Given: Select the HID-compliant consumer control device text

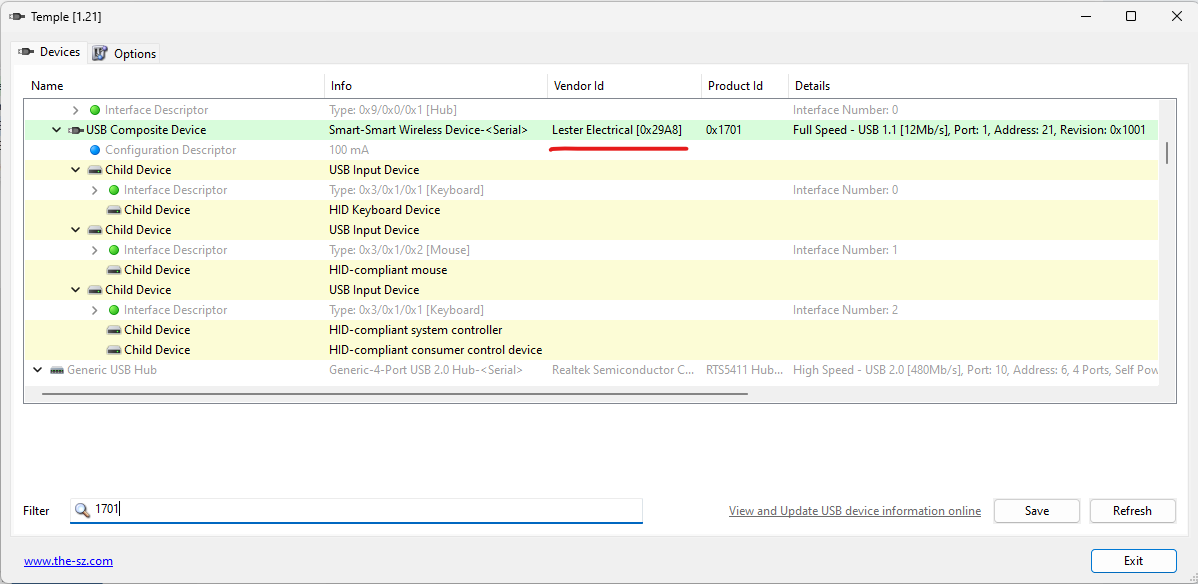Looking at the screenshot, I should click(x=435, y=350).
